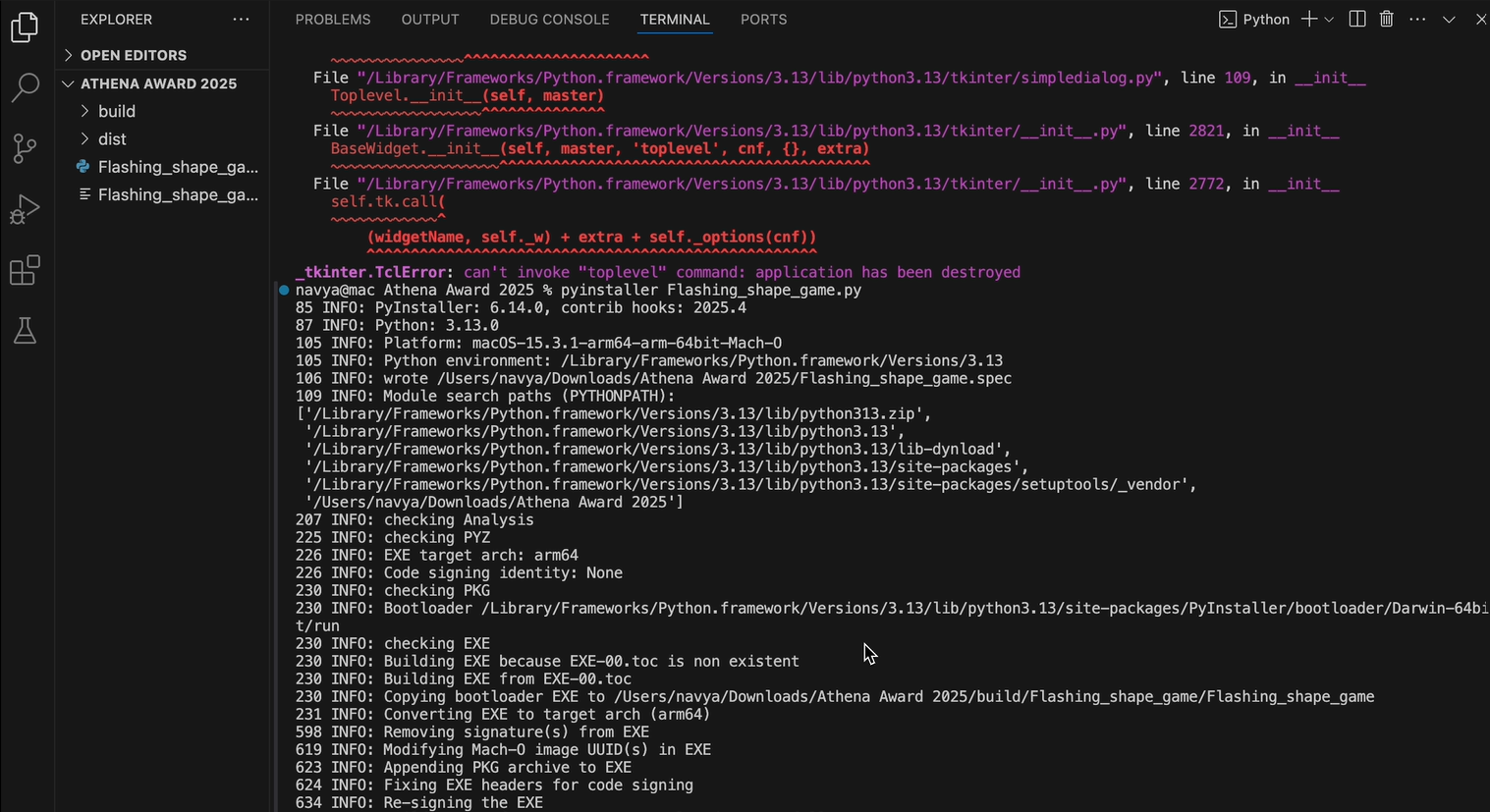Click '85 INFO: PyInstaller: 6.14.0' line

pyautogui.click(x=521, y=307)
